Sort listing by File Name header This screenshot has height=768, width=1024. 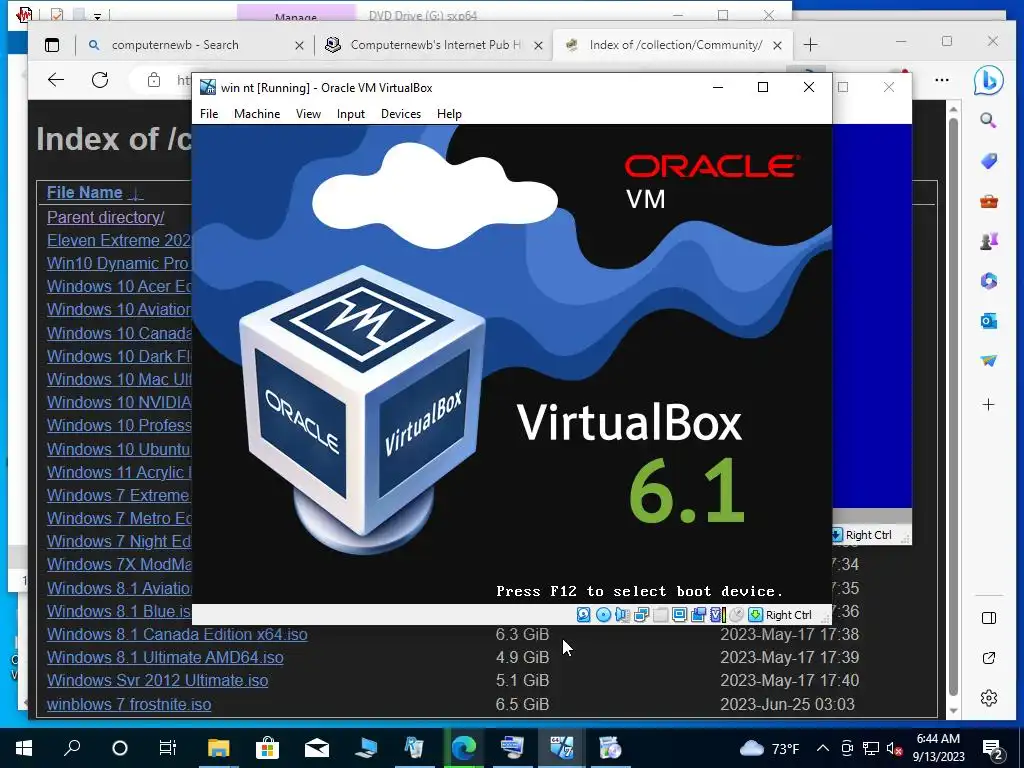[x=84, y=193]
